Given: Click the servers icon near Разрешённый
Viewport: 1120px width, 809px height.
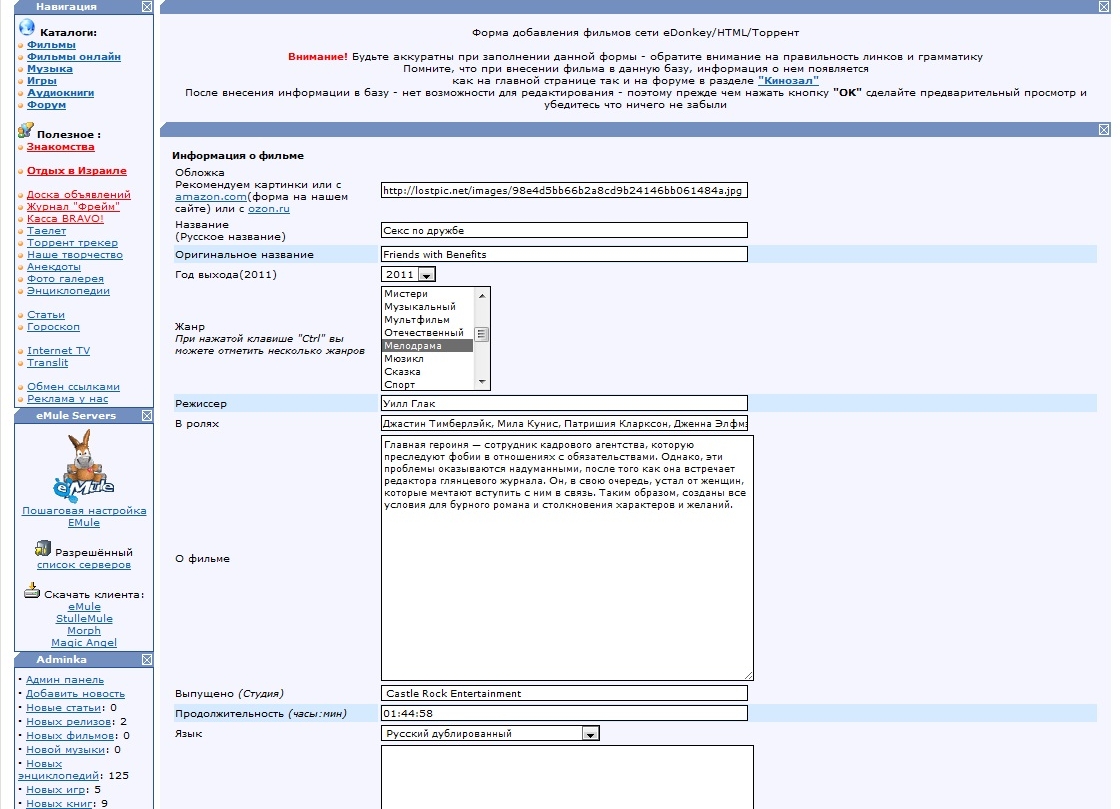Looking at the screenshot, I should [43, 548].
